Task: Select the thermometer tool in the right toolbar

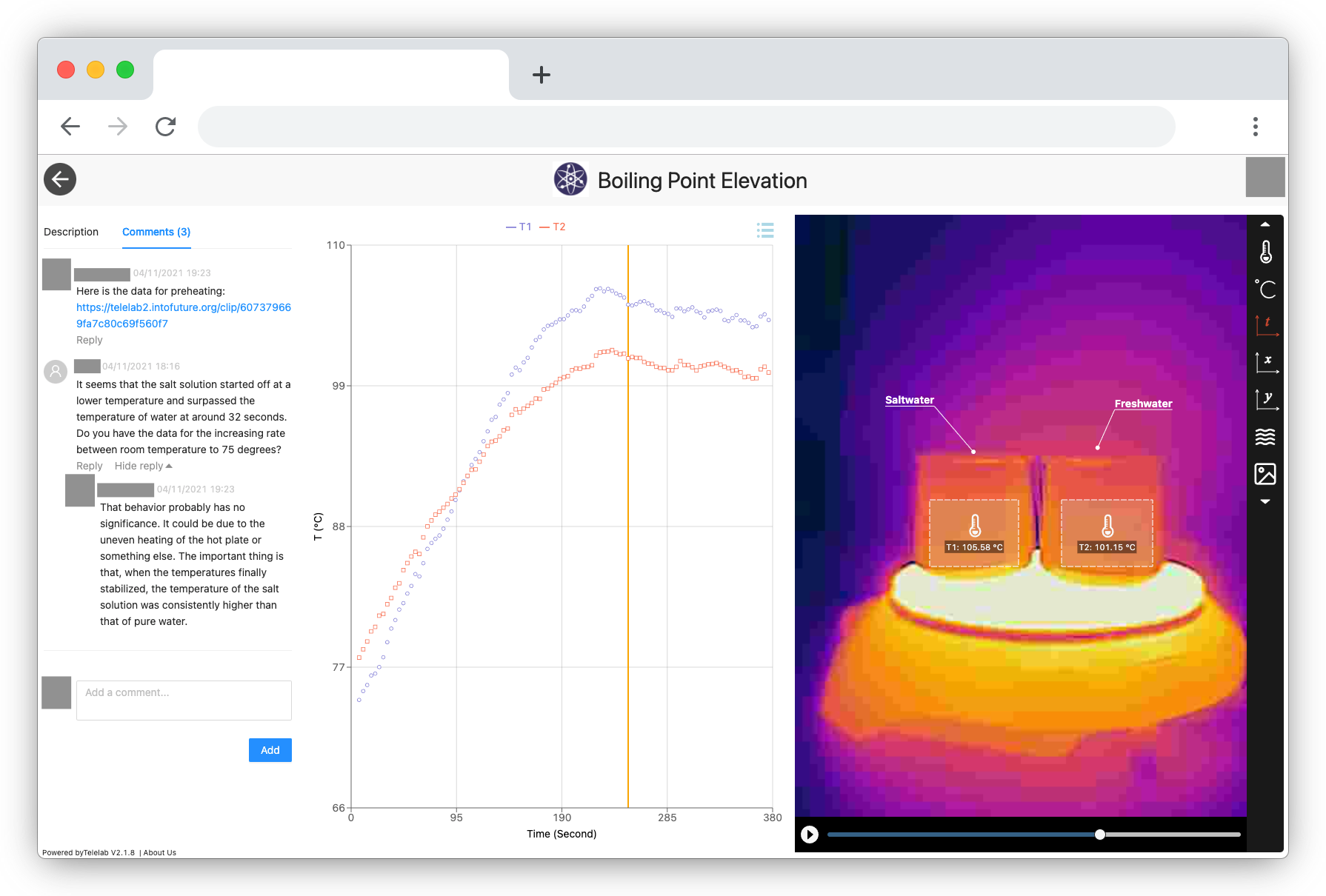Action: coord(1266,252)
